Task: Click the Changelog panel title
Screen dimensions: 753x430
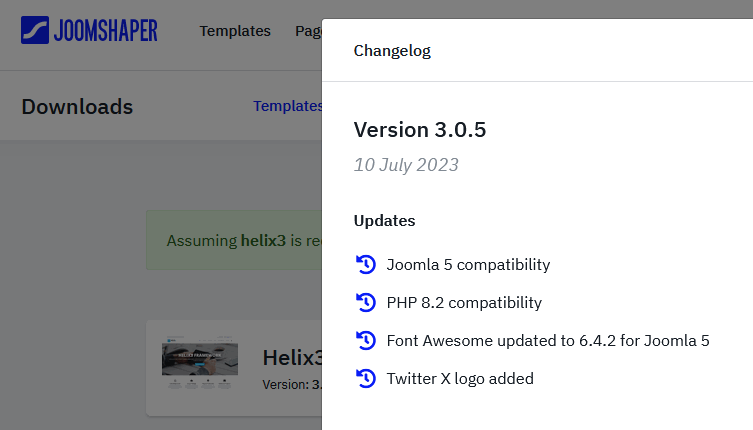Action: (392, 51)
